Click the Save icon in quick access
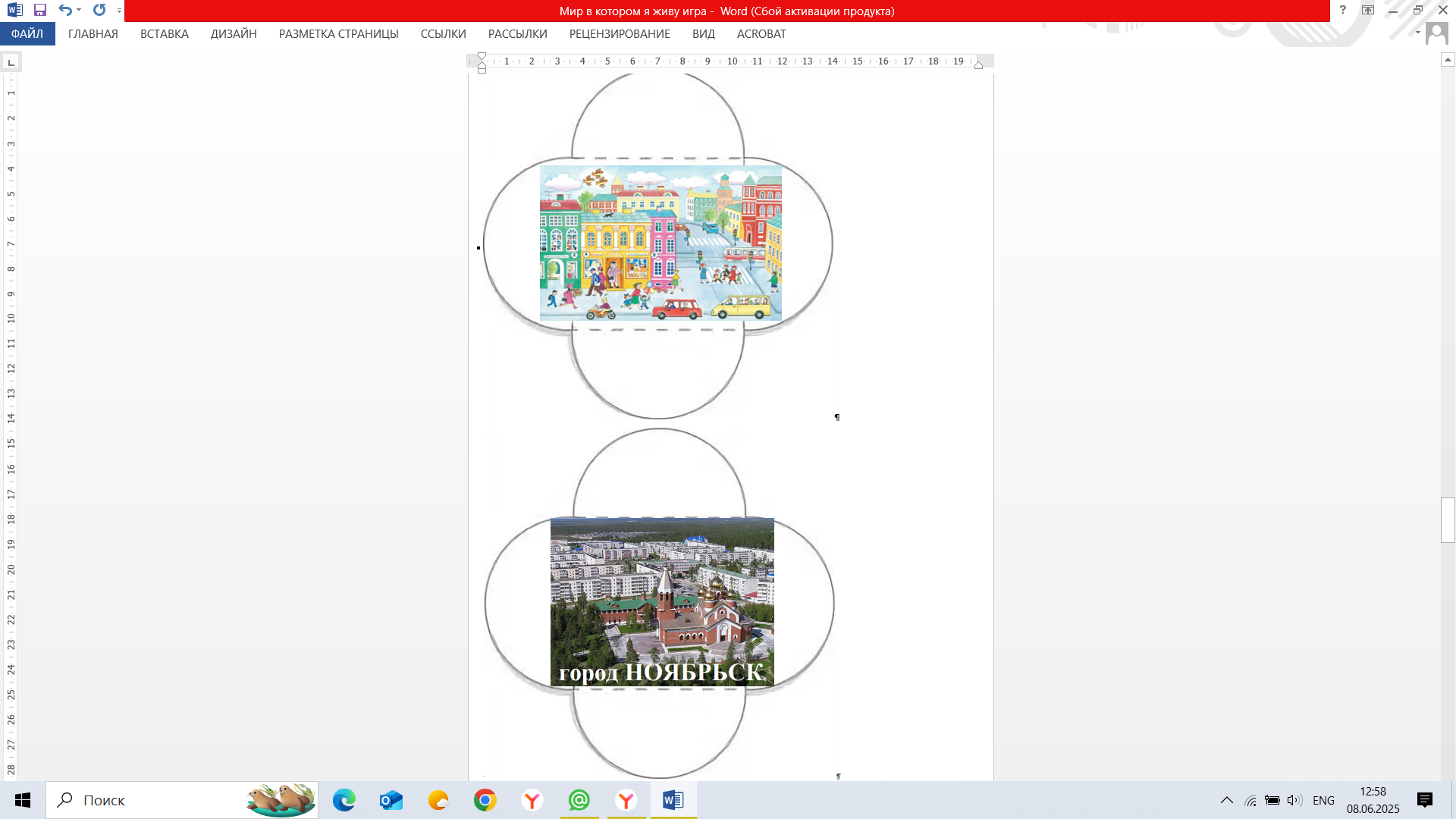The width and height of the screenshot is (1456, 819). coord(40,11)
